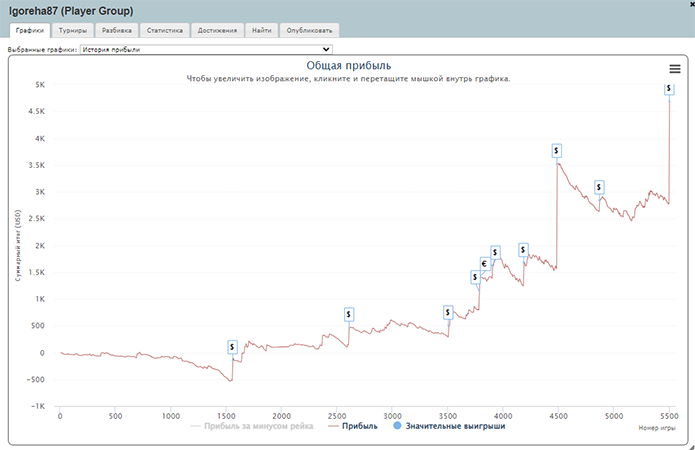Screen dimensions: 695x450
Task: Click the € win marker on the chart
Action: pyautogui.click(x=484, y=264)
